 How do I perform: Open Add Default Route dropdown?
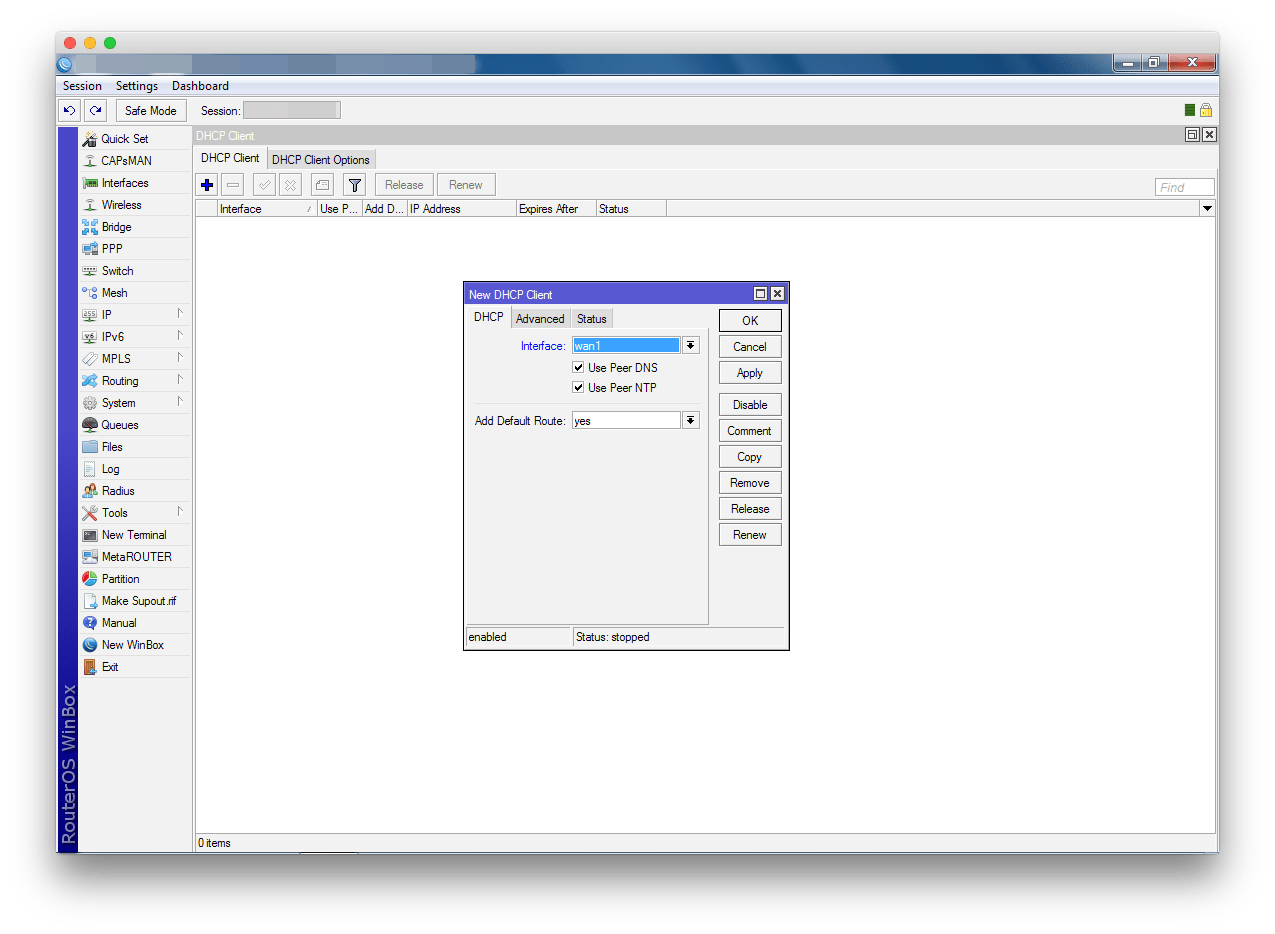click(690, 421)
